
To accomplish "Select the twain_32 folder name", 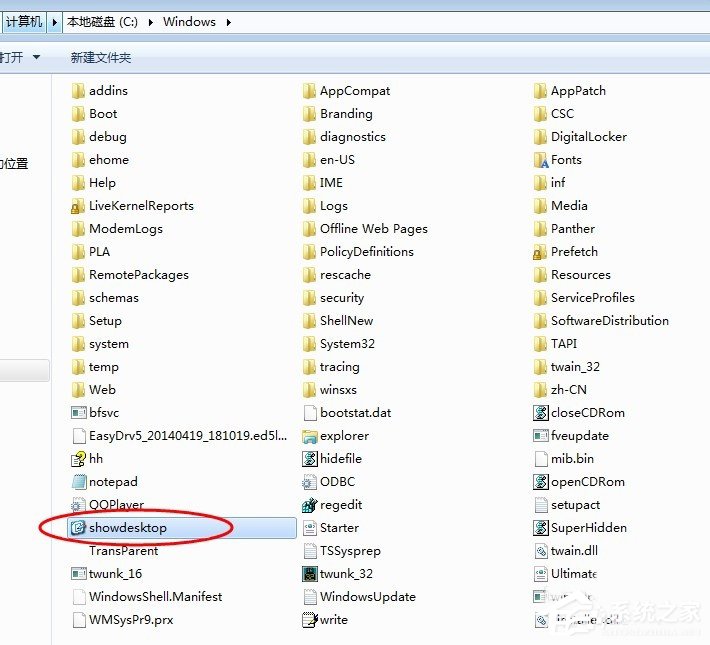I will coord(576,367).
